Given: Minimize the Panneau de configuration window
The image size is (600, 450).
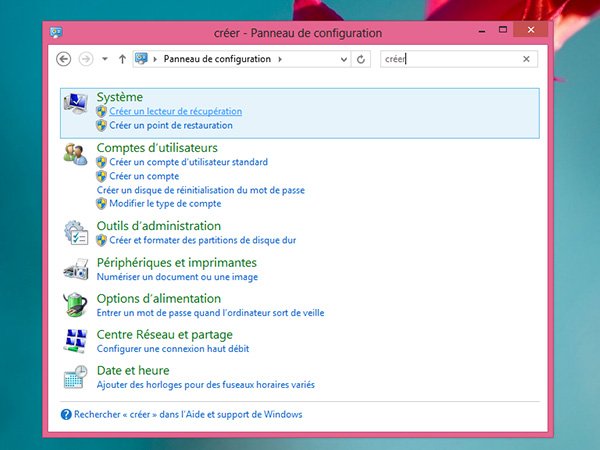Looking at the screenshot, I should [x=482, y=30].
